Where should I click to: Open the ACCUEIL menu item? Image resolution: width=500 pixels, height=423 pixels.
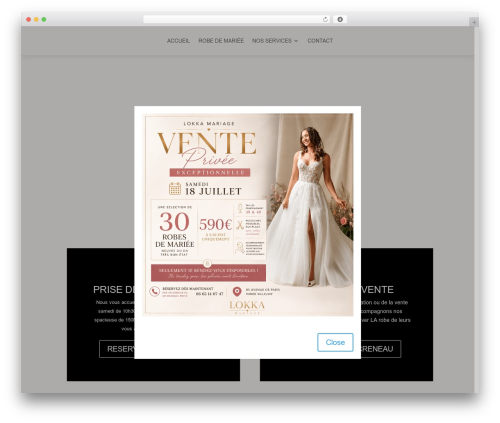178,41
